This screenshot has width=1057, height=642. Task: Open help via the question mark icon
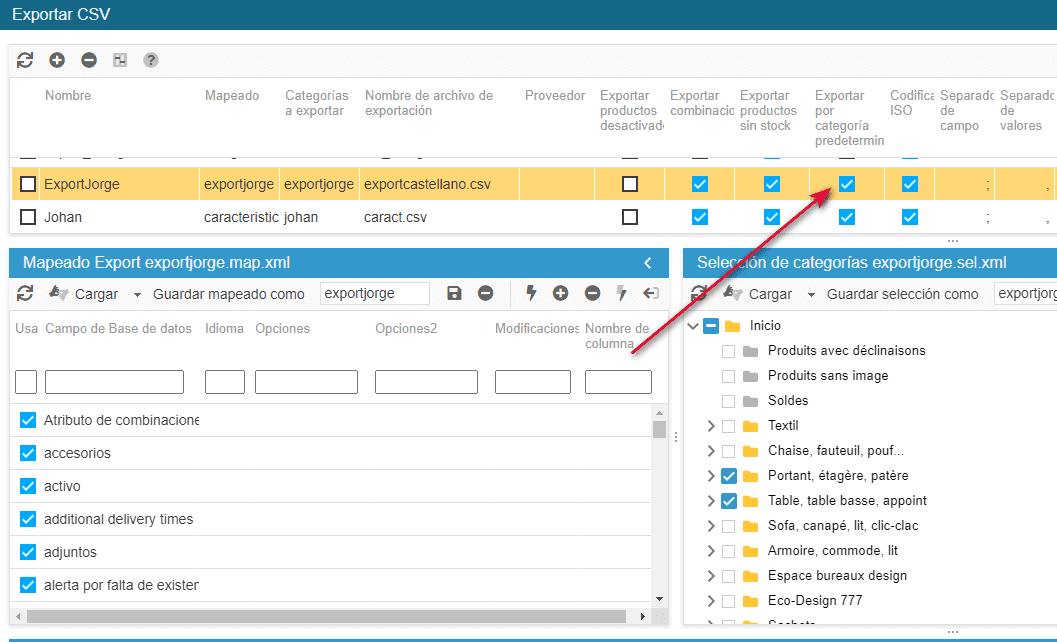(151, 60)
